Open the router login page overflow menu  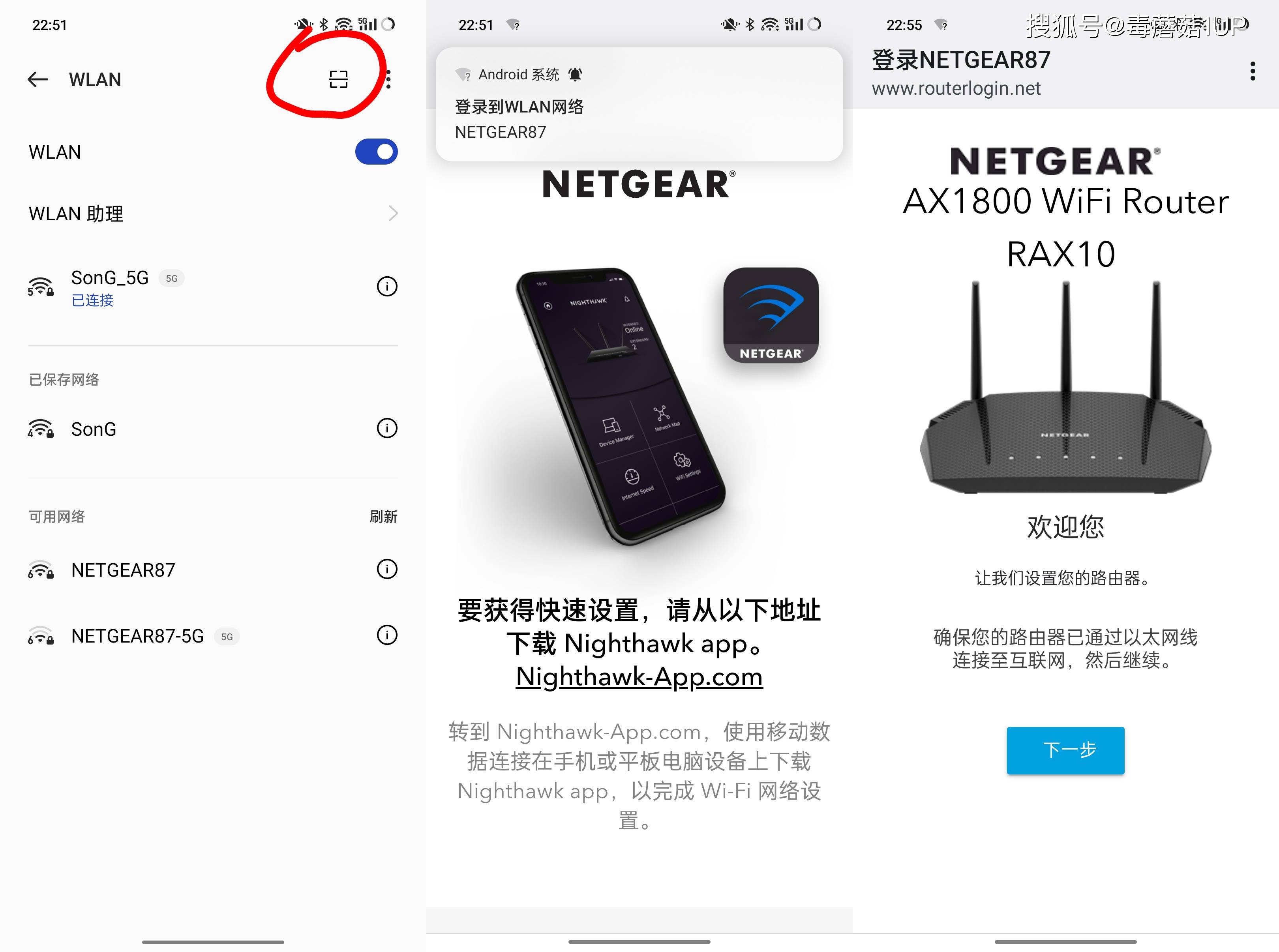[x=1252, y=71]
